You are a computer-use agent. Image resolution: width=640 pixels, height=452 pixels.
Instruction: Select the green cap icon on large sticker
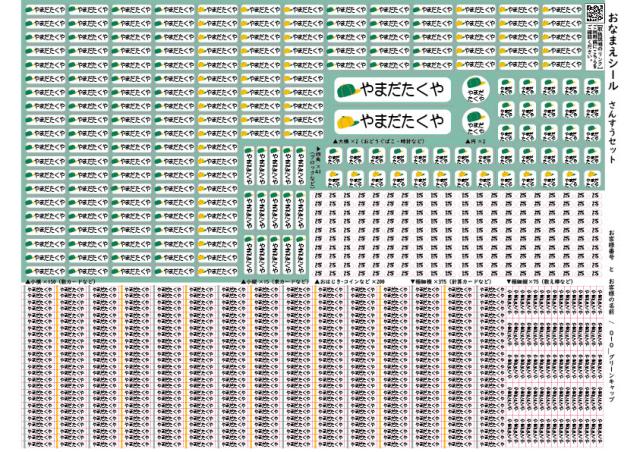pyautogui.click(x=347, y=92)
